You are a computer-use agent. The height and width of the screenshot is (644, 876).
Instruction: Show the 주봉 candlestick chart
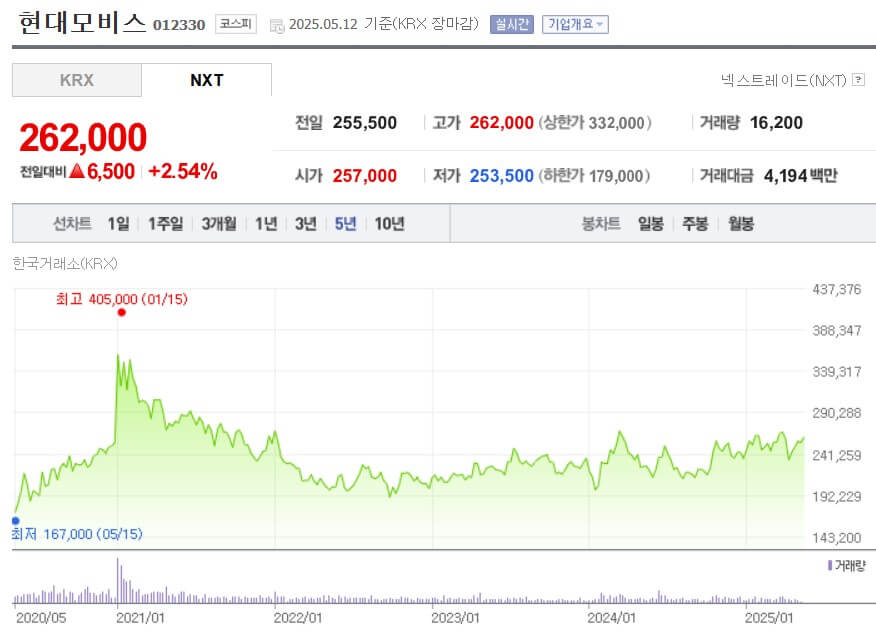click(696, 224)
